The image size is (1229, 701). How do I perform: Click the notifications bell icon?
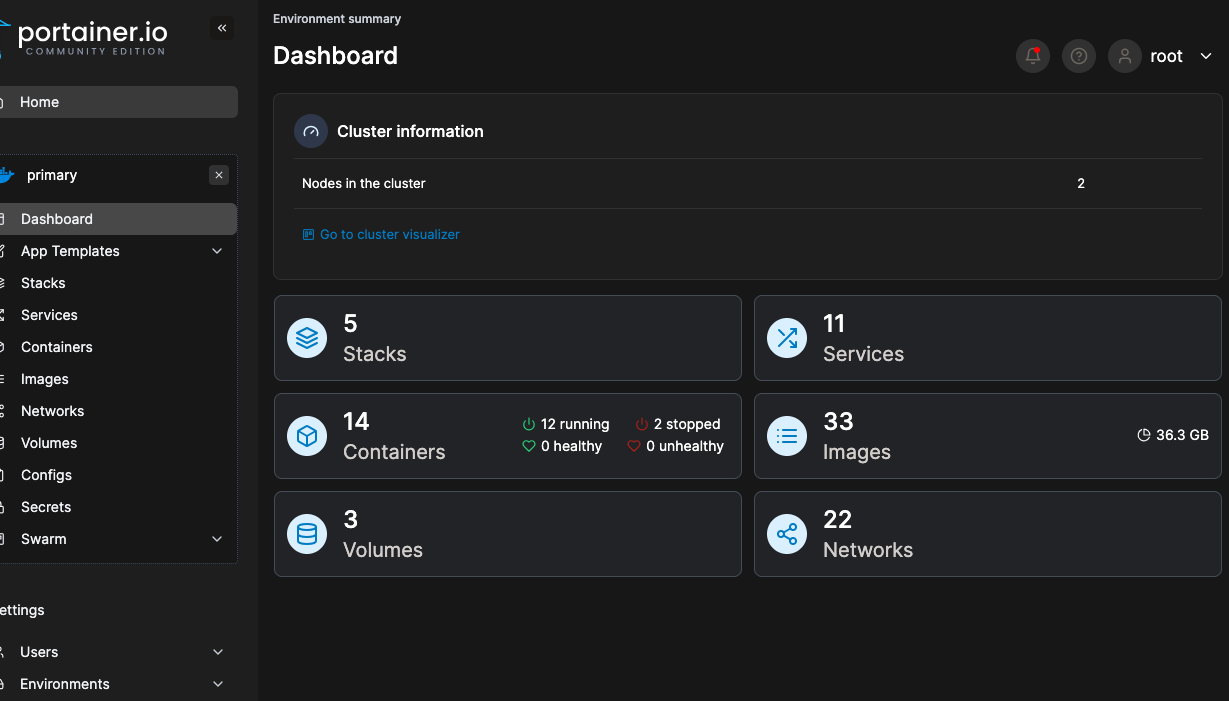pyautogui.click(x=1033, y=56)
